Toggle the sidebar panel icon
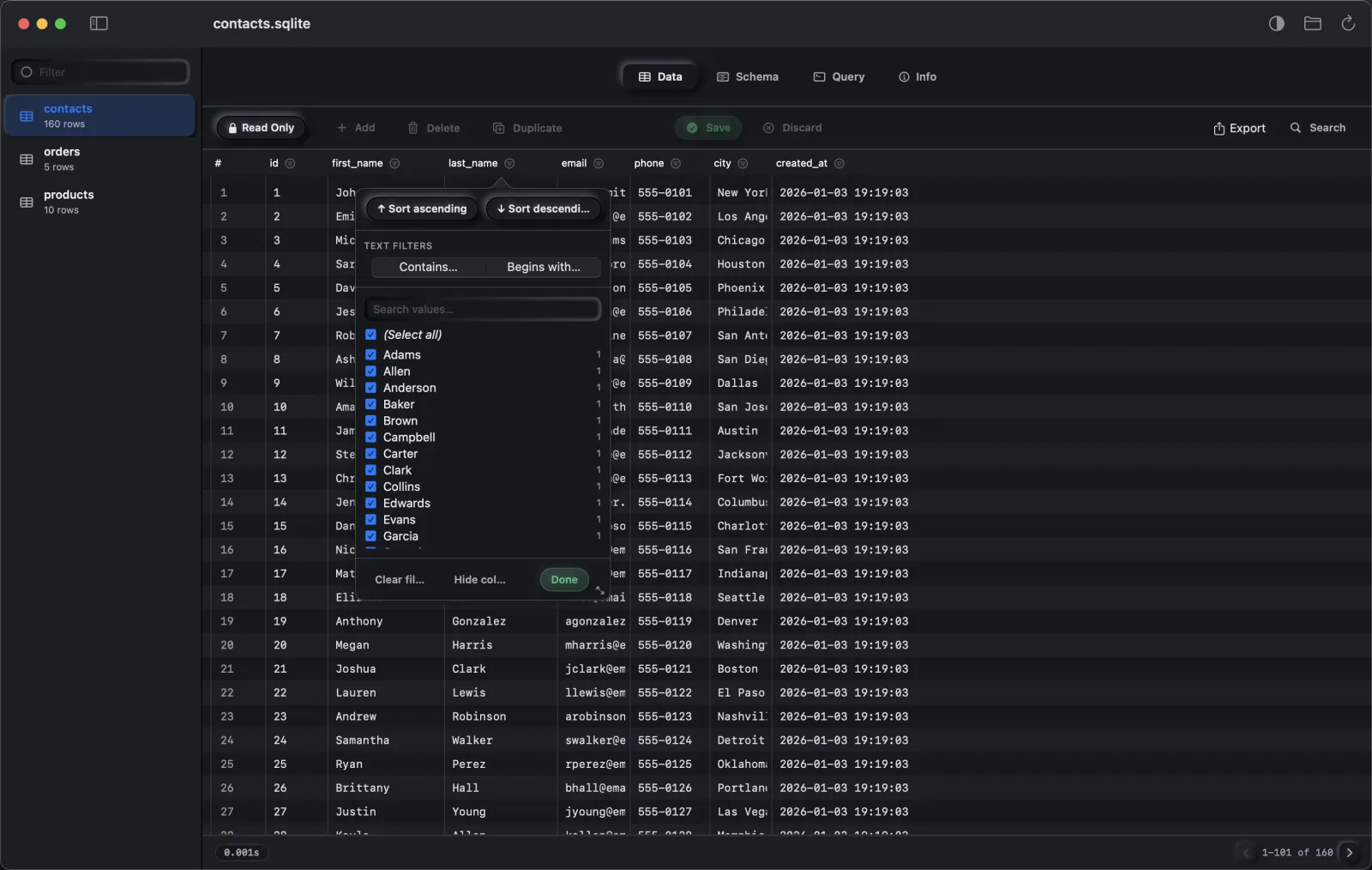The image size is (1372, 870). pyautogui.click(x=99, y=23)
